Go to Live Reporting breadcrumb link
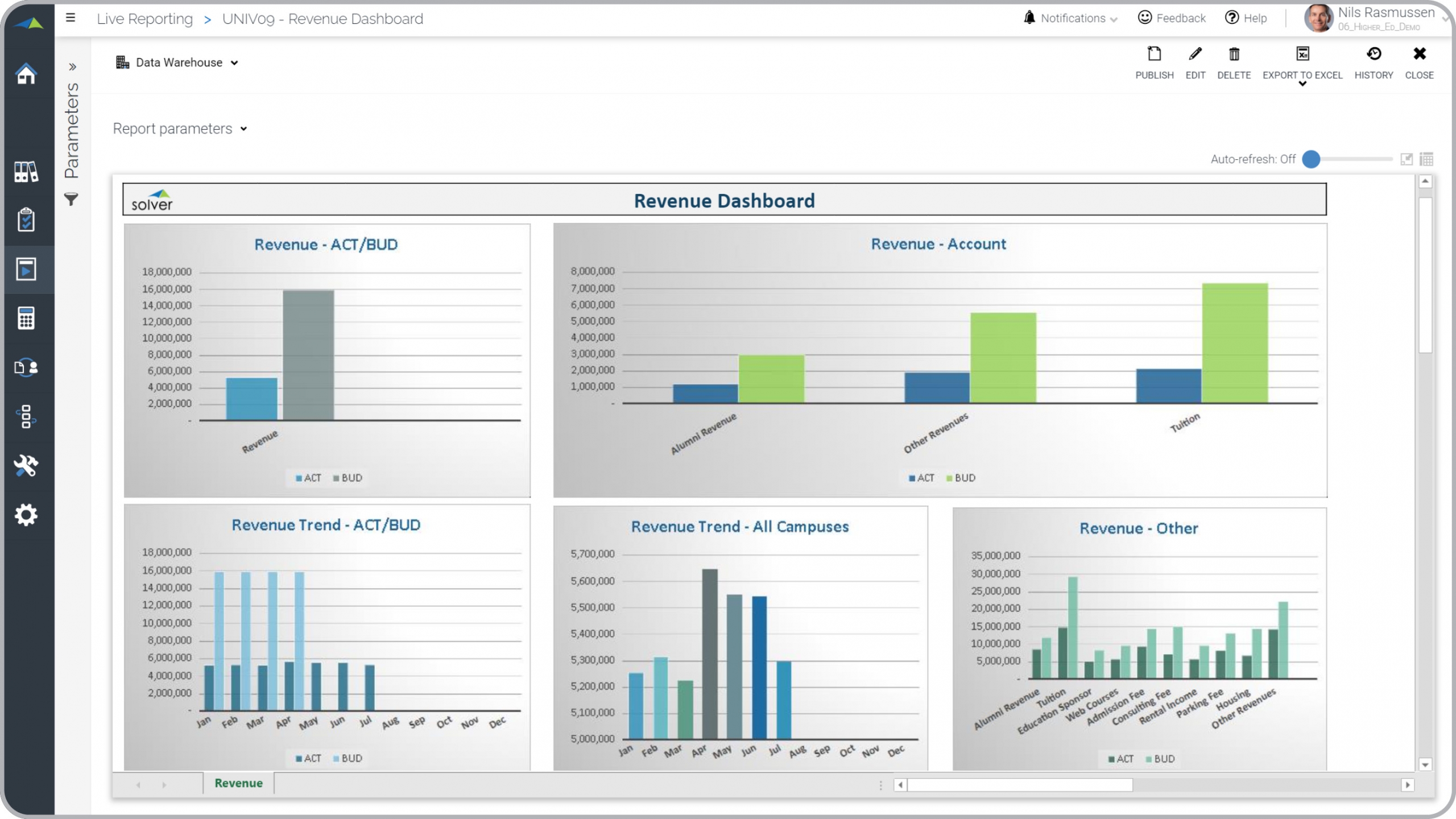Image resolution: width=1456 pixels, height=819 pixels. click(x=144, y=19)
